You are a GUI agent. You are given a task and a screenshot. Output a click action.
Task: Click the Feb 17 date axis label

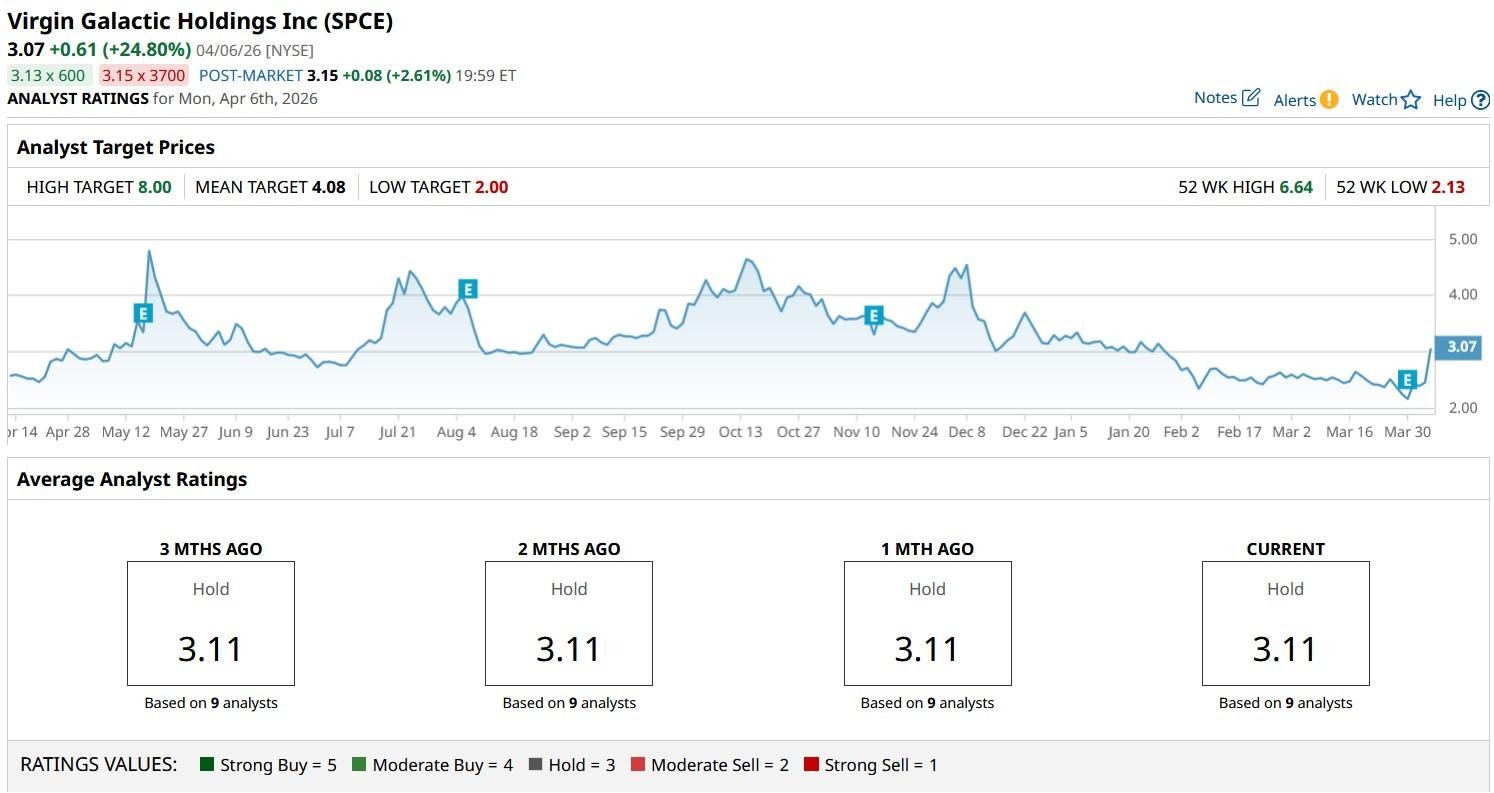tap(1239, 432)
